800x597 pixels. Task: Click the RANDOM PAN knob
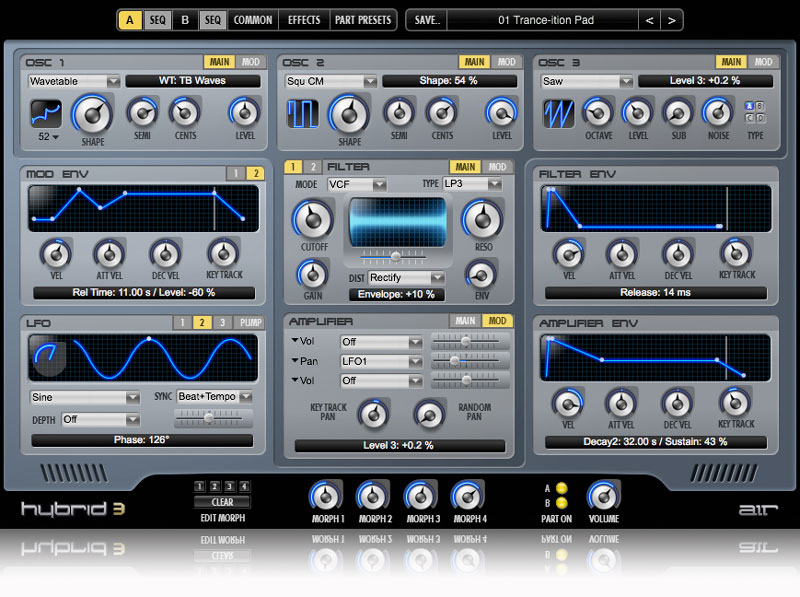click(x=429, y=414)
